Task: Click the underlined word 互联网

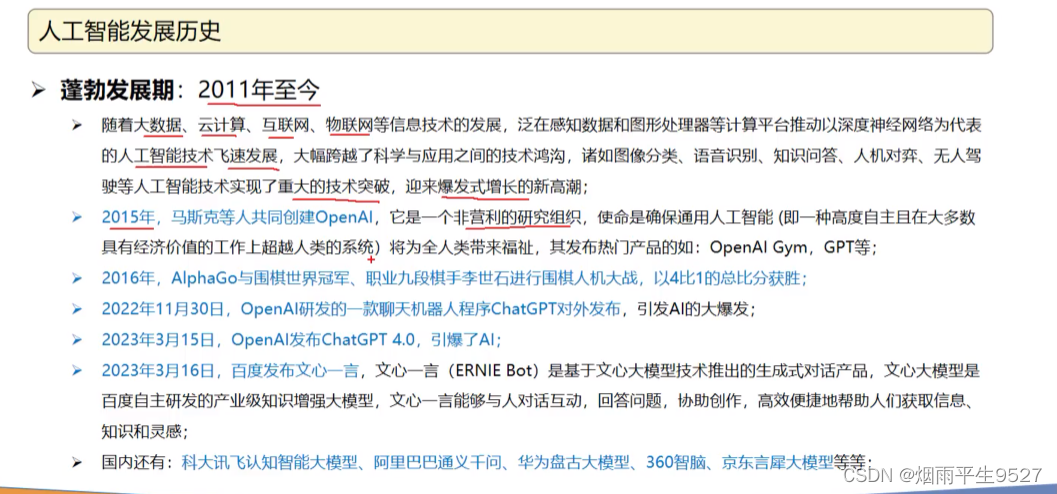Action: point(286,125)
